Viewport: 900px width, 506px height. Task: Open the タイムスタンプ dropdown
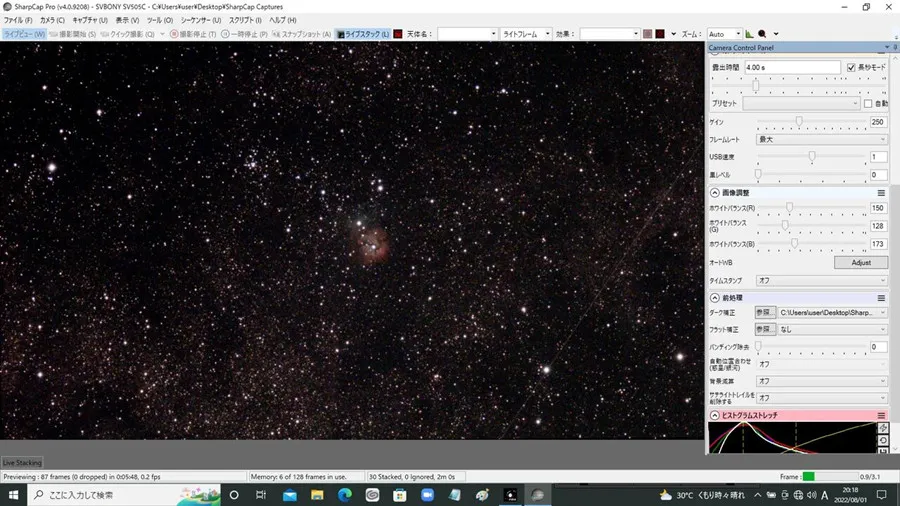coord(821,281)
